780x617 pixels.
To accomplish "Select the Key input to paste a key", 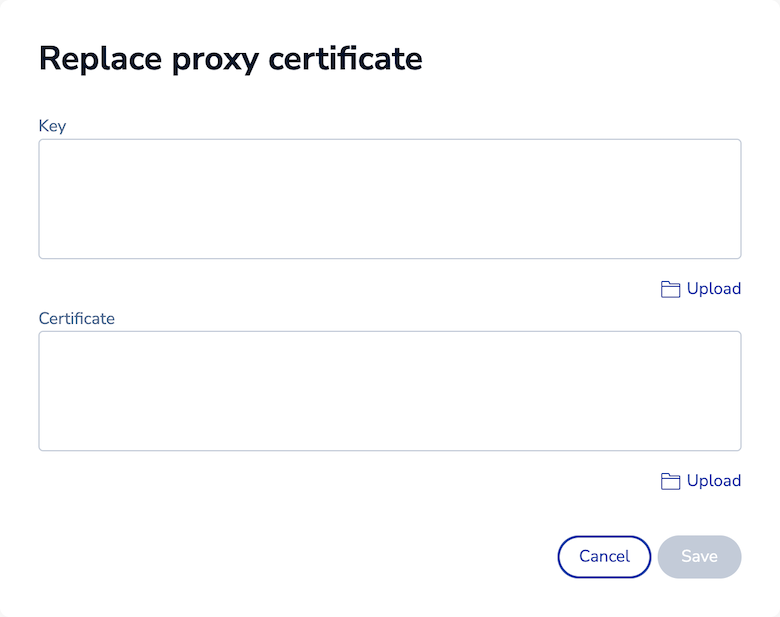I will pos(389,199).
